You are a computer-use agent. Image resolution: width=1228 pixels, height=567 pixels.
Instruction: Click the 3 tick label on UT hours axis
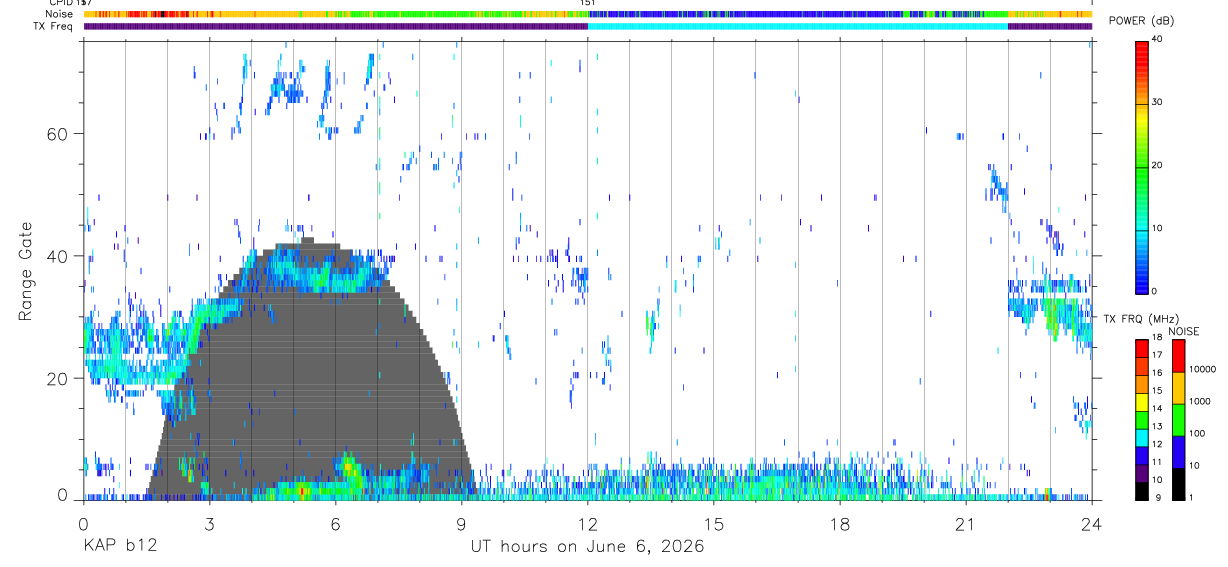pyautogui.click(x=209, y=523)
